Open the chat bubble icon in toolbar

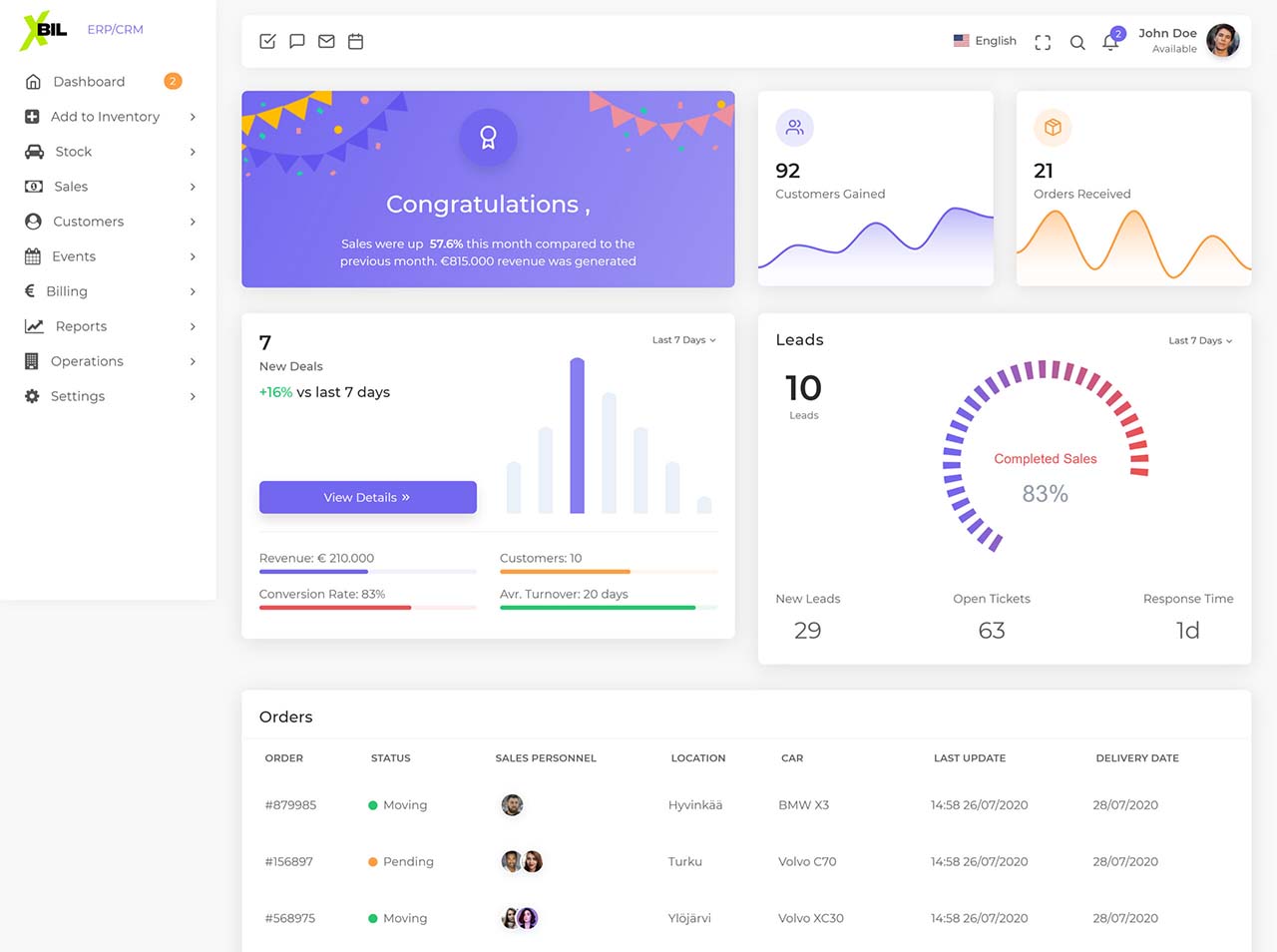point(297,41)
